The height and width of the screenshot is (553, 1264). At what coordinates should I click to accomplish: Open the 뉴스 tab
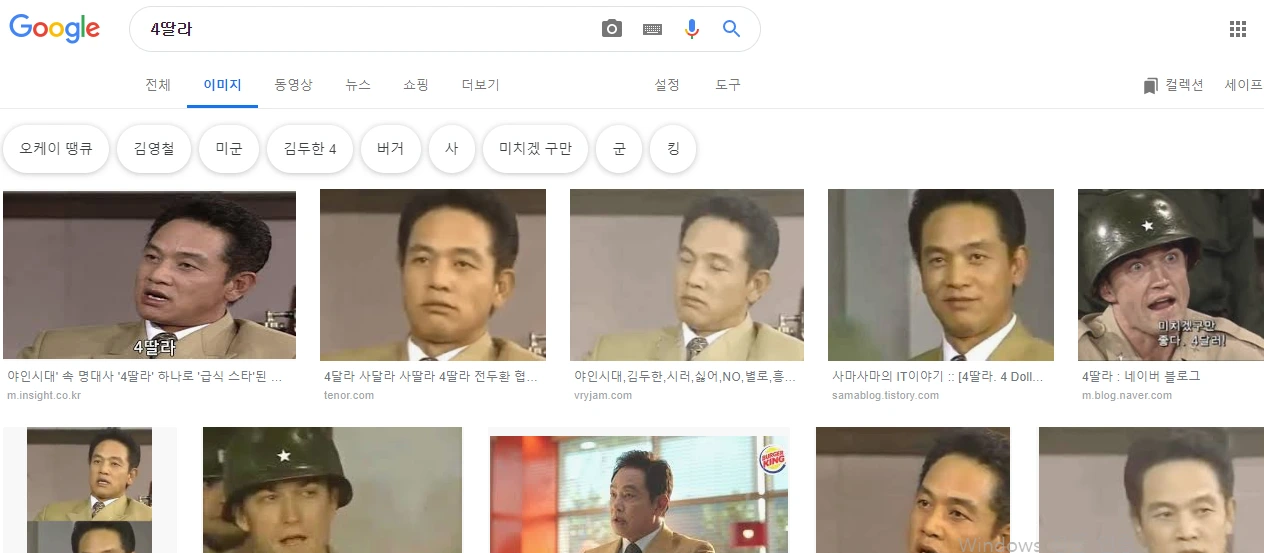tap(358, 85)
